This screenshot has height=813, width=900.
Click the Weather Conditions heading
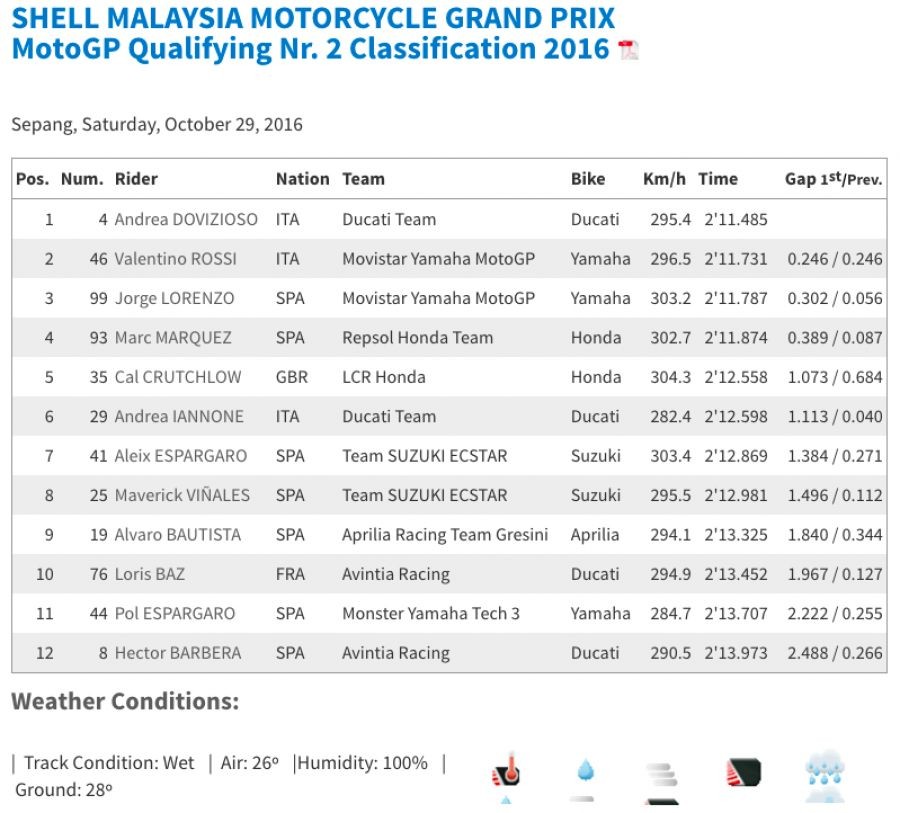coord(125,702)
